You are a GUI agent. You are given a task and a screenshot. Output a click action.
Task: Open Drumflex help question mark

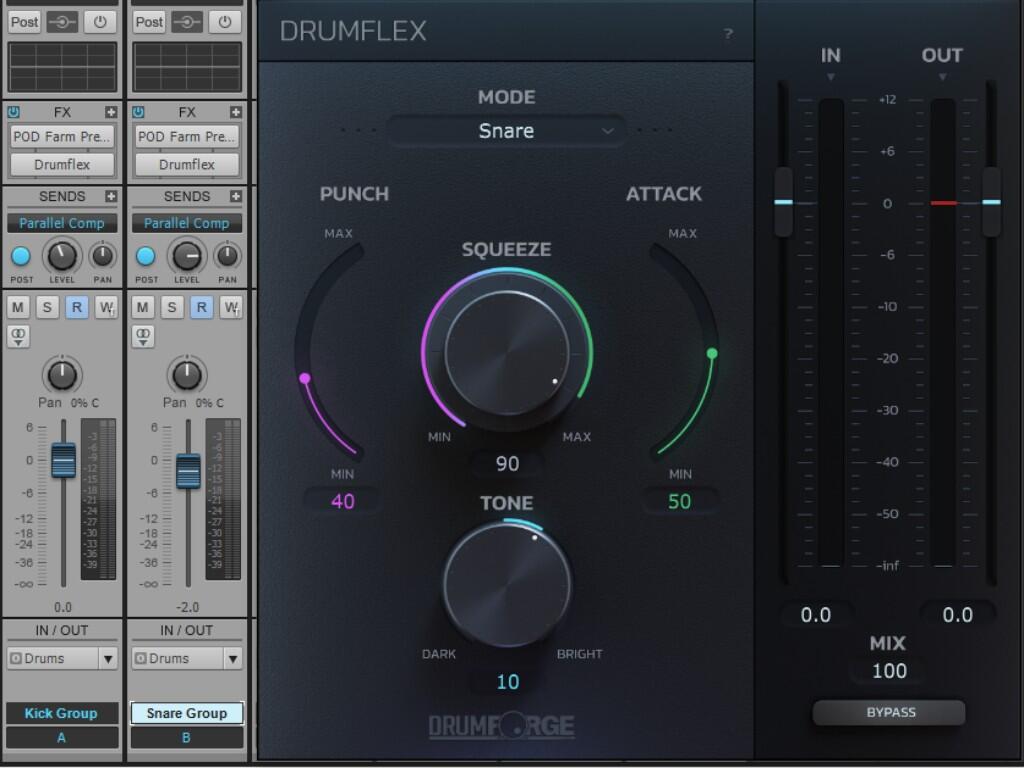tap(729, 33)
